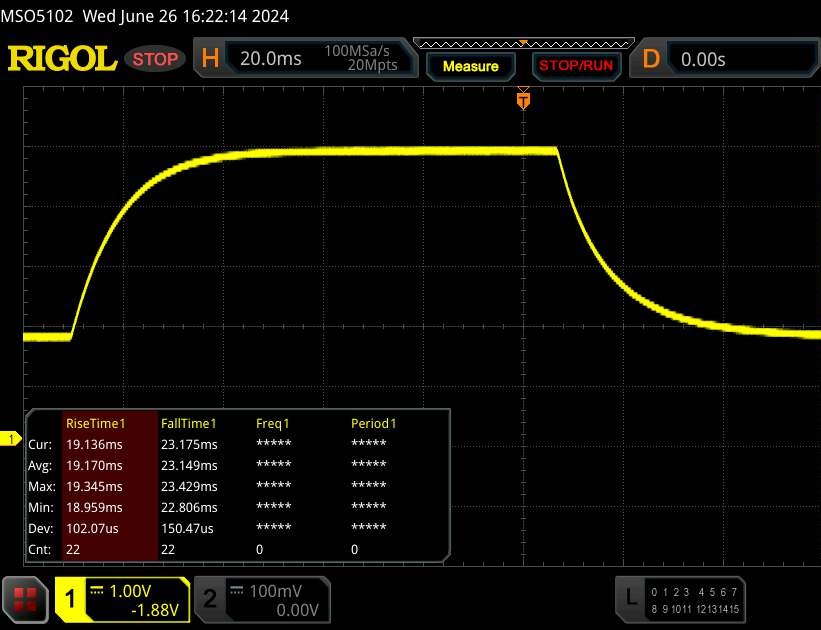Toggle channel 2 with the gray 2 label

[210, 599]
